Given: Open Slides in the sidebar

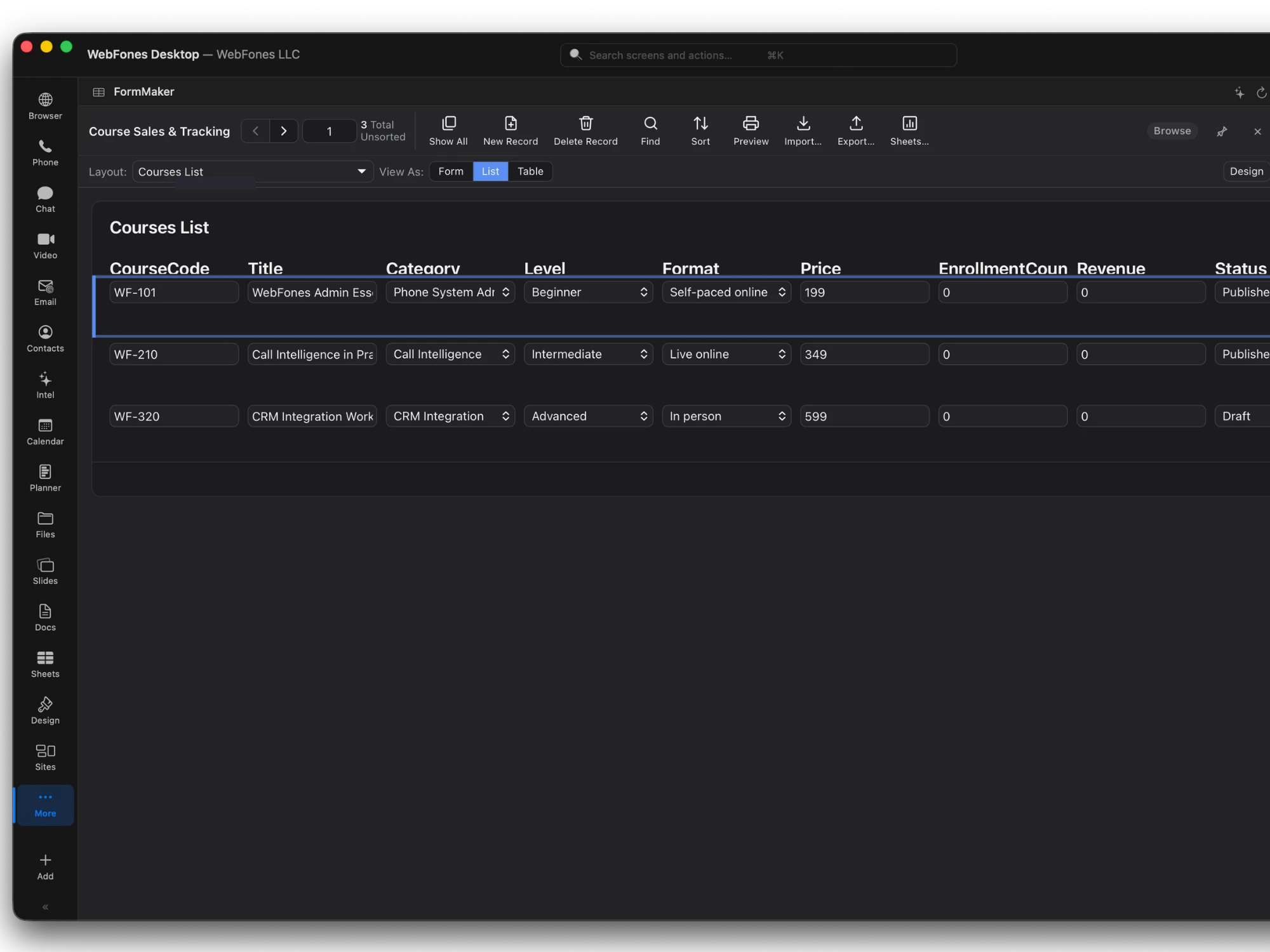Looking at the screenshot, I should pyautogui.click(x=45, y=572).
